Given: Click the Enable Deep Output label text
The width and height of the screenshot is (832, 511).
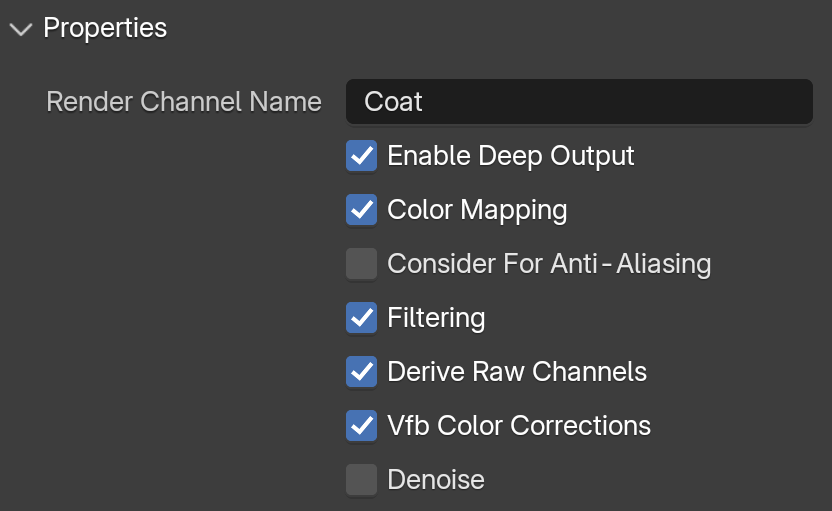Looking at the screenshot, I should [510, 156].
